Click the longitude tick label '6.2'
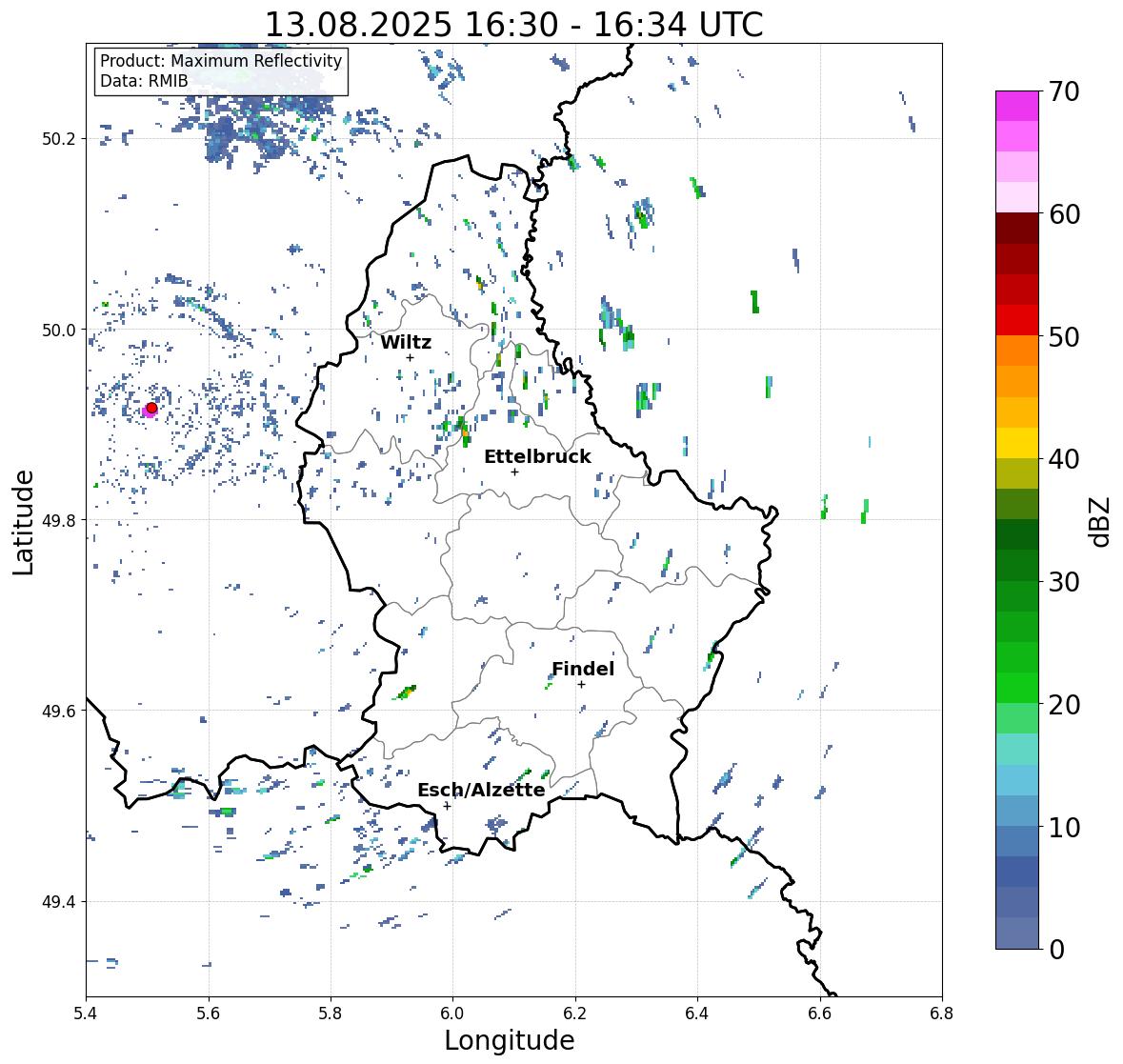This screenshot has width=1123, height=1064. (x=575, y=1014)
